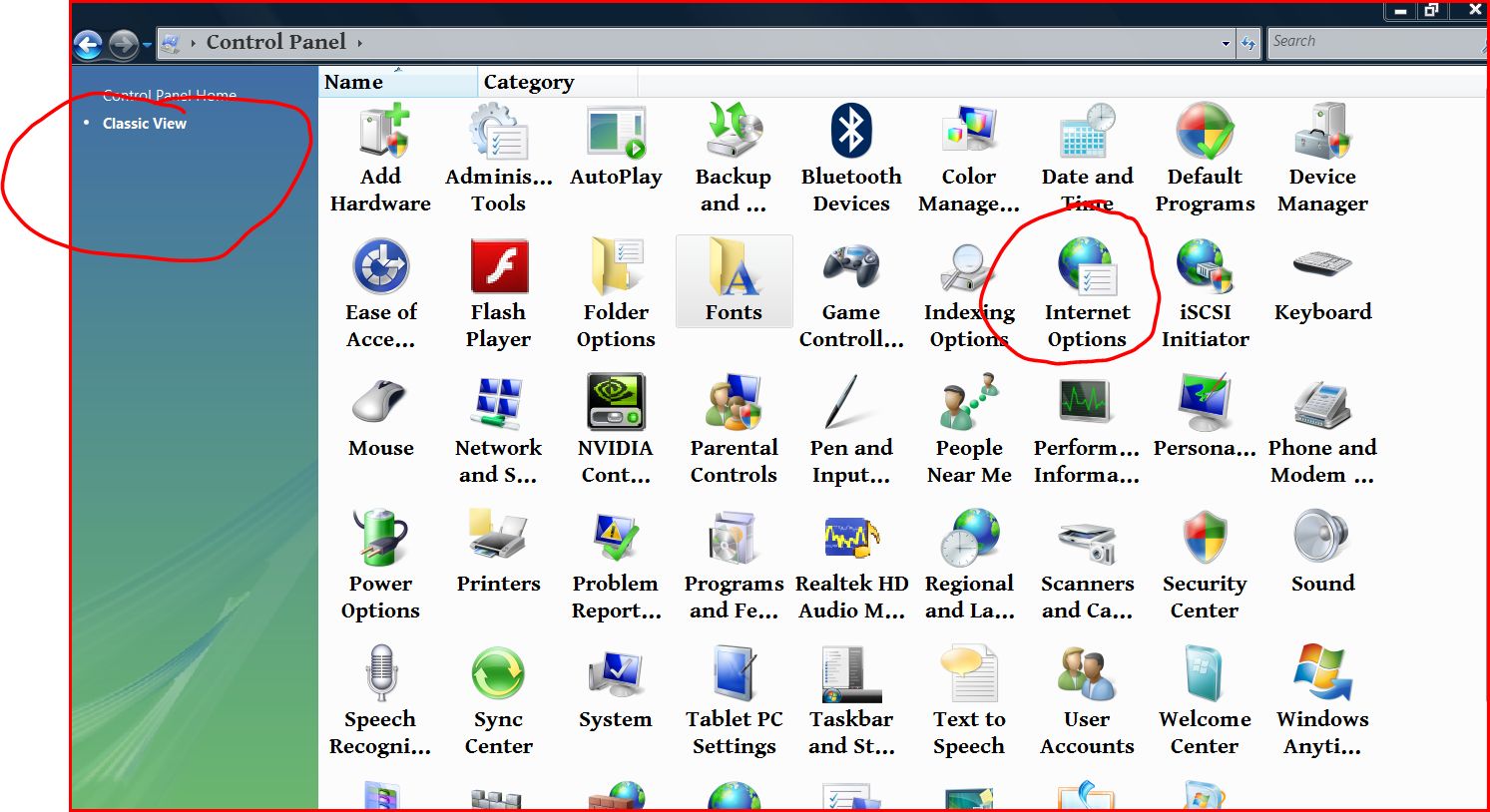Select the Fonts folder icon
The image size is (1490, 812).
[x=734, y=281]
